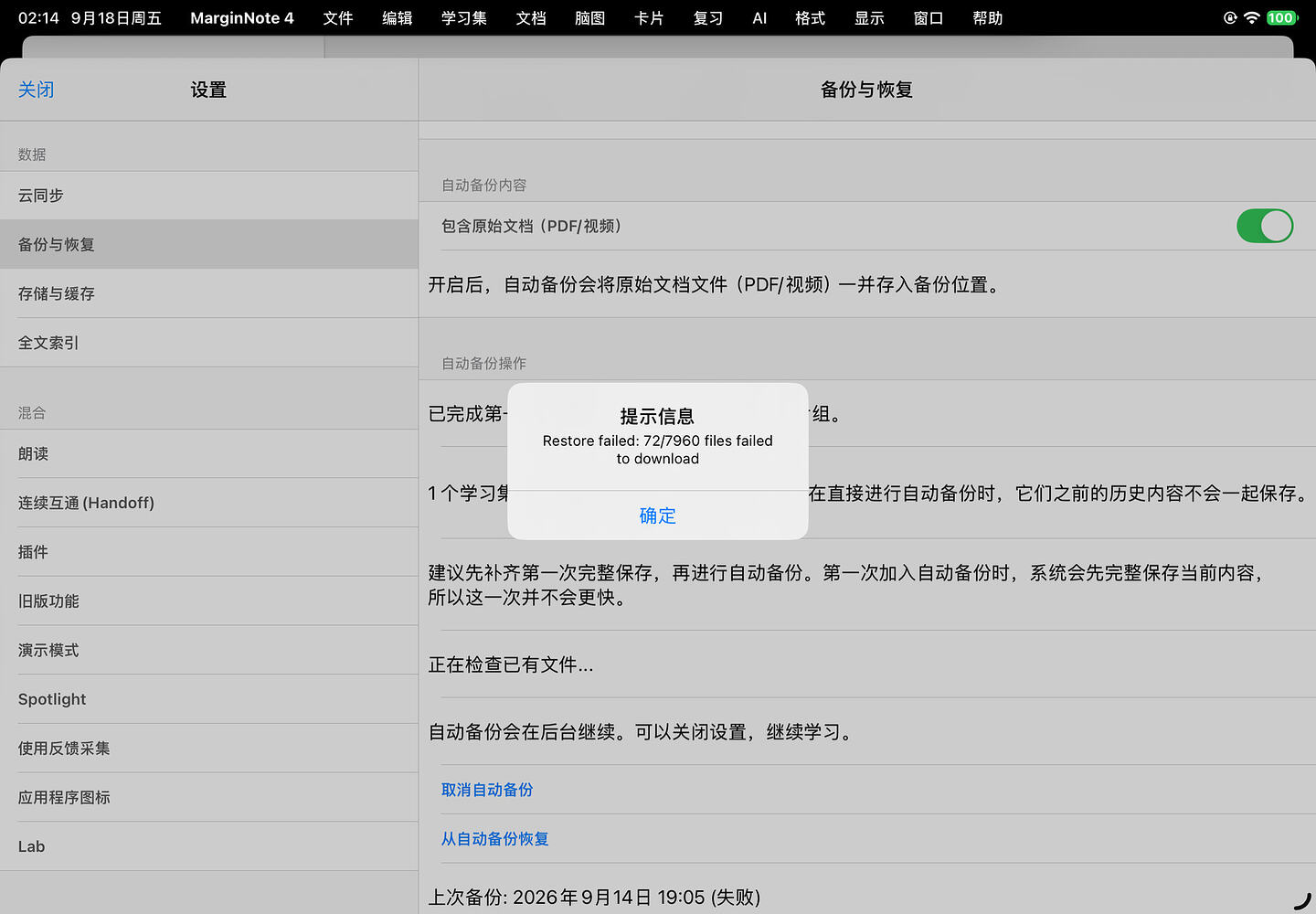Open 显示 menu in menu bar
This screenshot has width=1316, height=914.
point(869,17)
